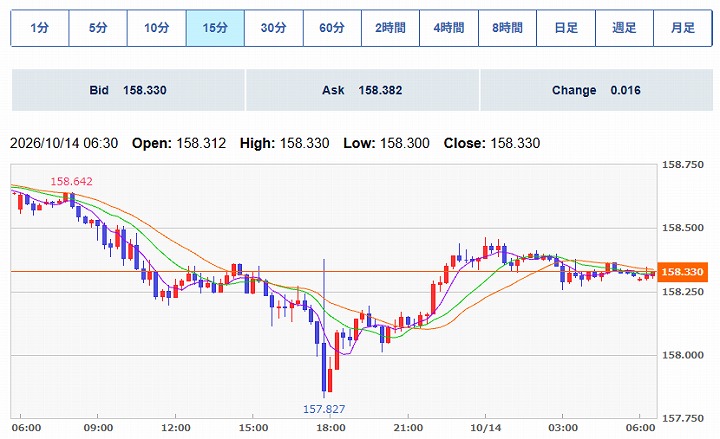Click the 158.250 axis label
This screenshot has width=720, height=439.
682,292
